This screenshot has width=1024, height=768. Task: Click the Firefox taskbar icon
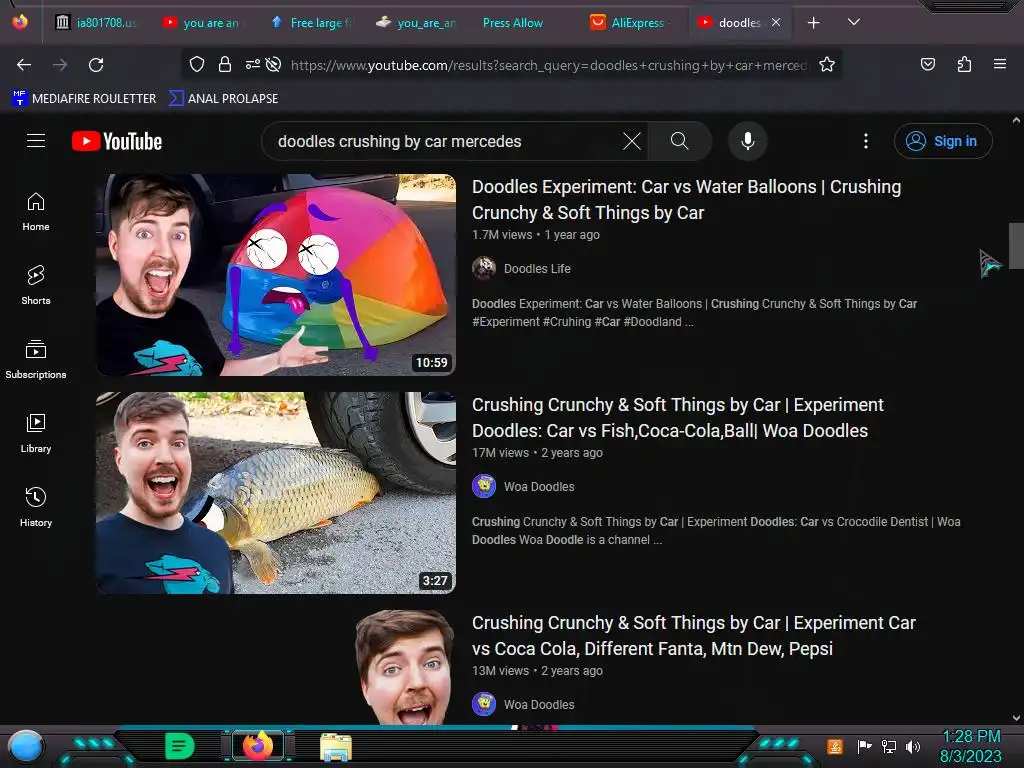coord(258,746)
